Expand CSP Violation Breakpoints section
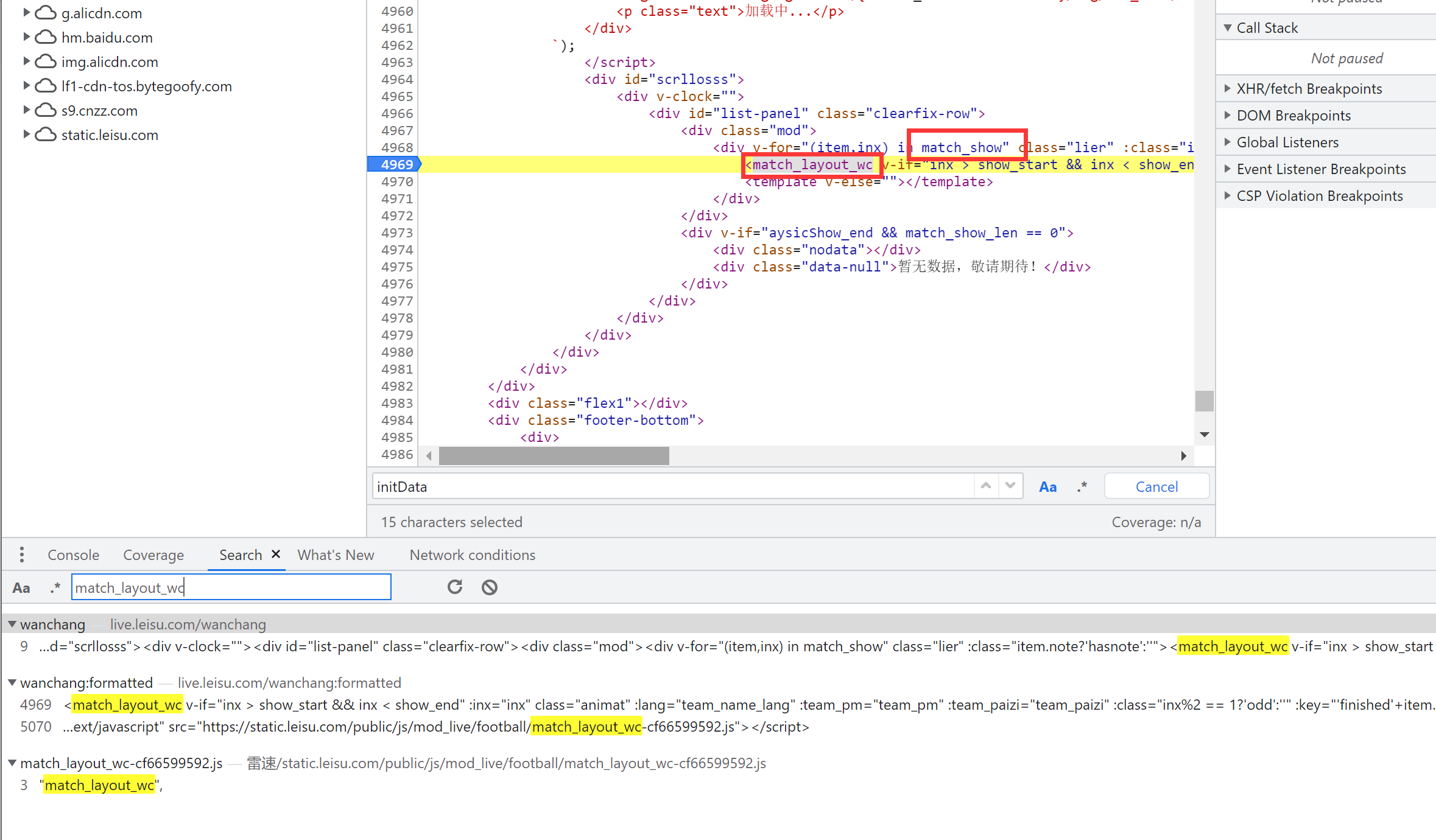This screenshot has height=840, width=1436. [1227, 196]
